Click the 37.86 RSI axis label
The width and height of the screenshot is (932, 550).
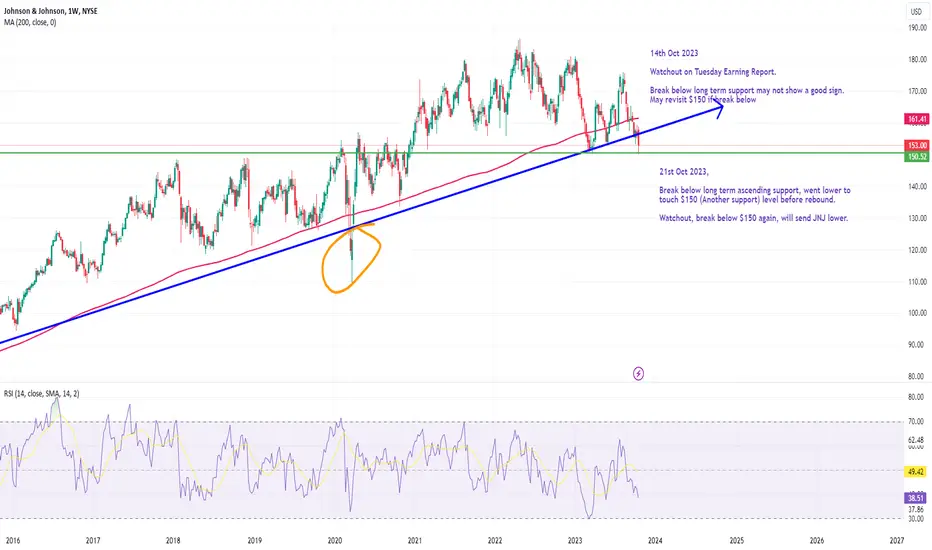coord(917,510)
